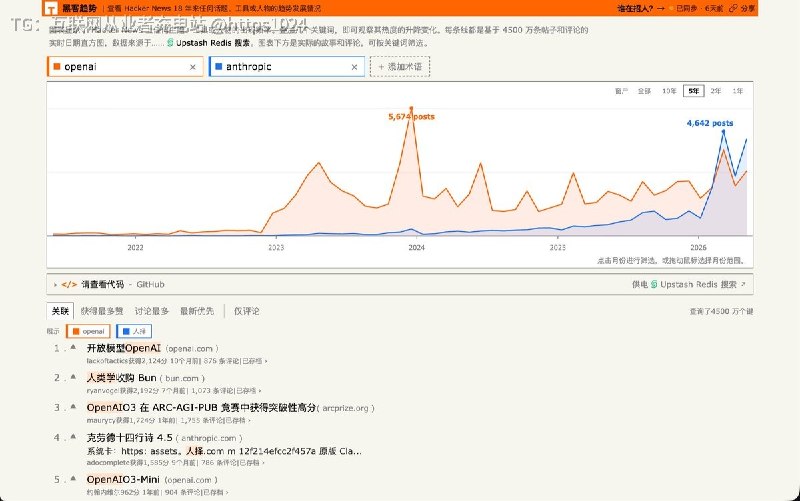
Task: Open the '786 条评论' comments link
Action: coord(219,463)
